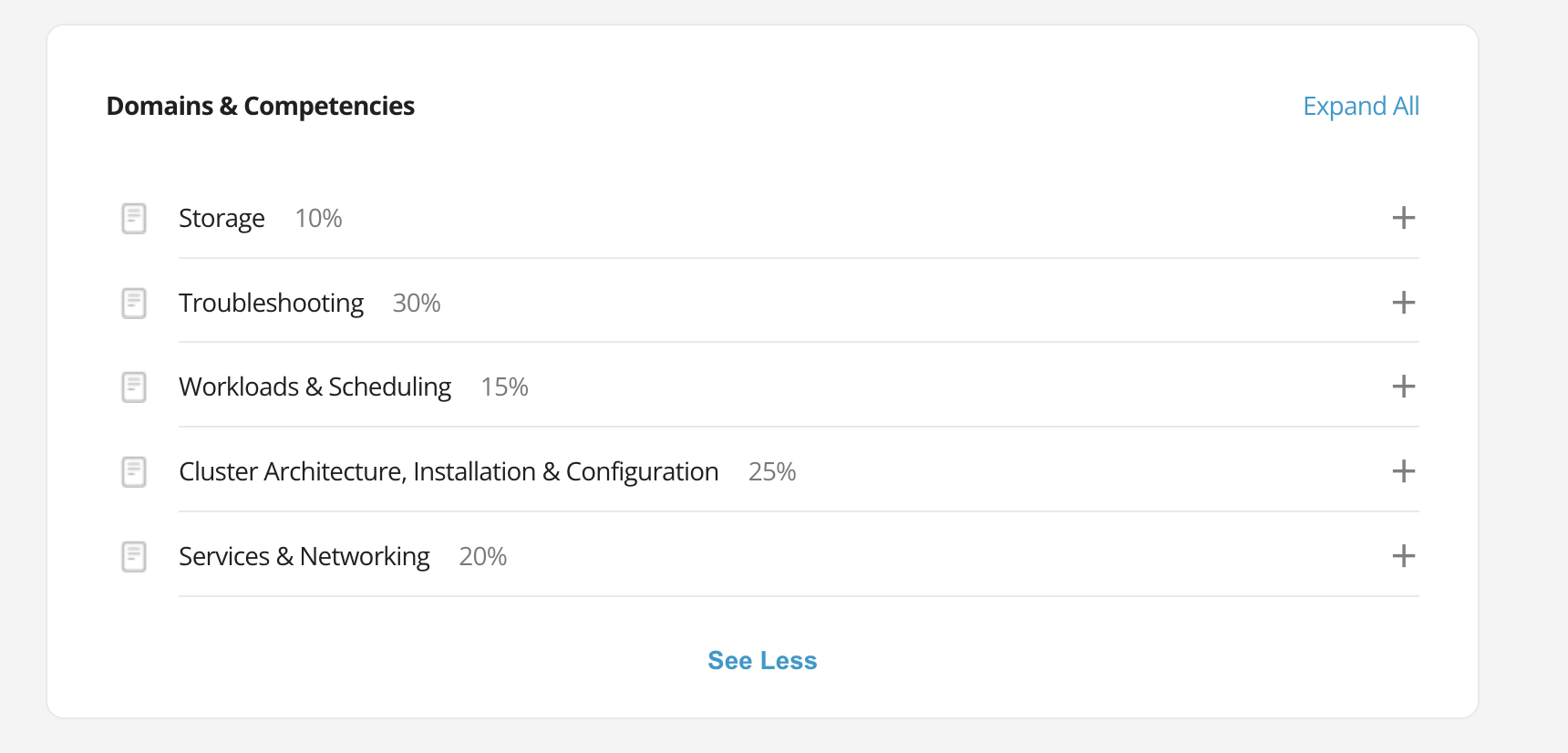
Task: Click the 30% weight next to Troubleshooting
Action: [x=417, y=303]
